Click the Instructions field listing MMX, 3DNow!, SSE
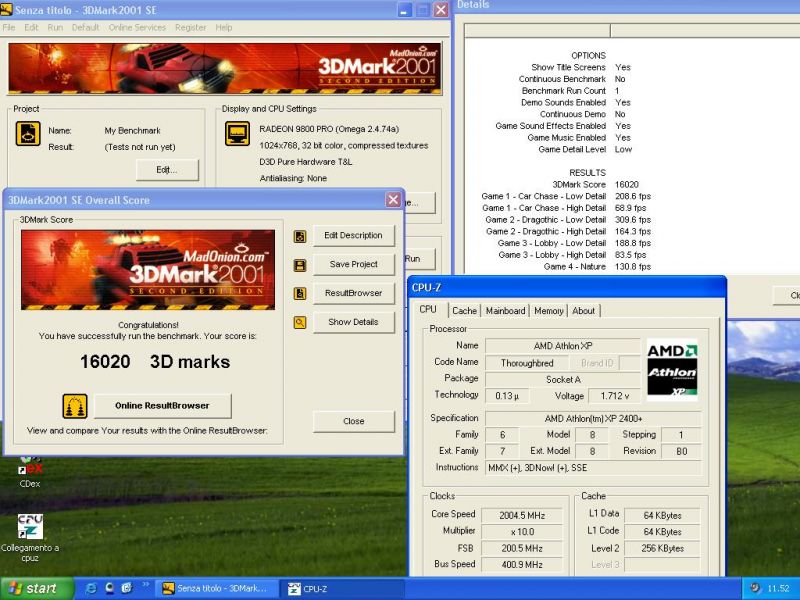Image resolution: width=800 pixels, height=600 pixels. [x=593, y=468]
